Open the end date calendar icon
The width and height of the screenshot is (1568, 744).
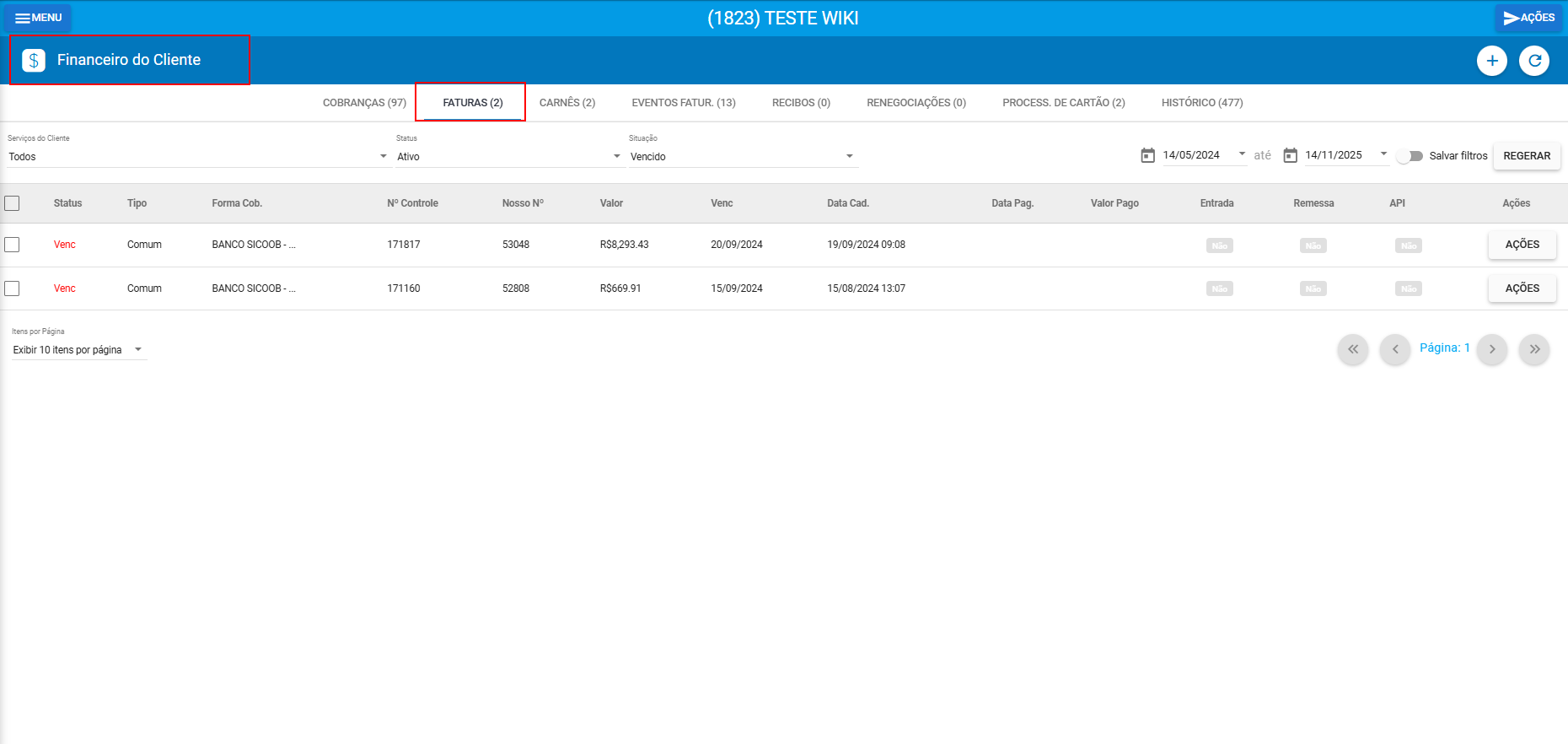tap(1290, 155)
